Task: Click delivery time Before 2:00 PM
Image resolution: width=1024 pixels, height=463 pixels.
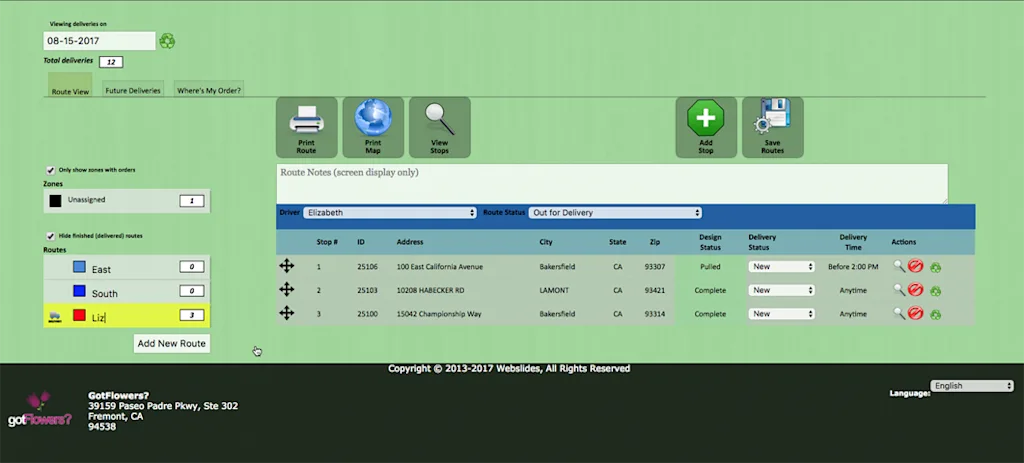Action: (853, 266)
